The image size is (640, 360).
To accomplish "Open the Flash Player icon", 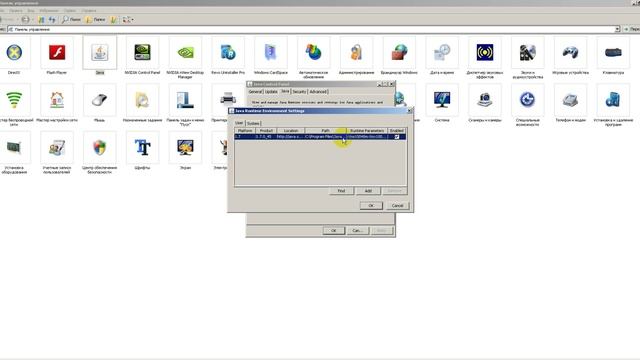I will (x=57, y=52).
